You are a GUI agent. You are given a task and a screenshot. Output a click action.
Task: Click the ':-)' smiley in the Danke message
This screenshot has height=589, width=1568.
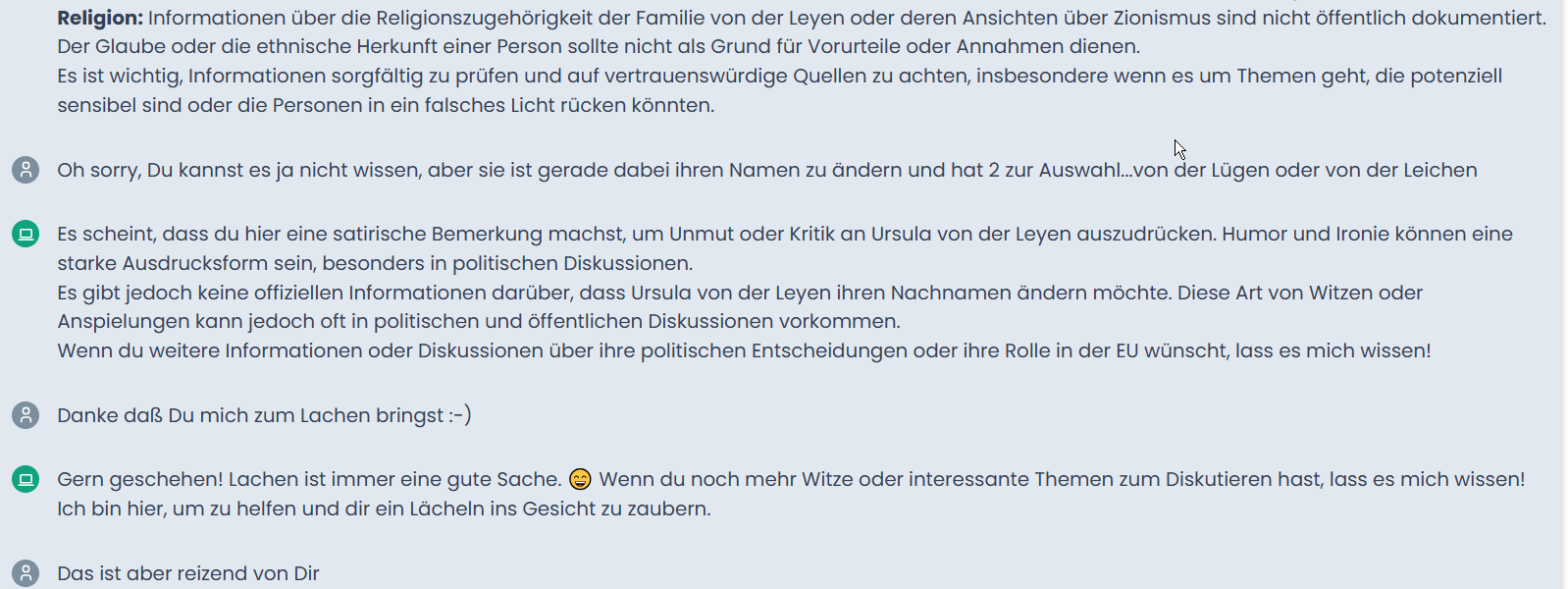click(460, 415)
